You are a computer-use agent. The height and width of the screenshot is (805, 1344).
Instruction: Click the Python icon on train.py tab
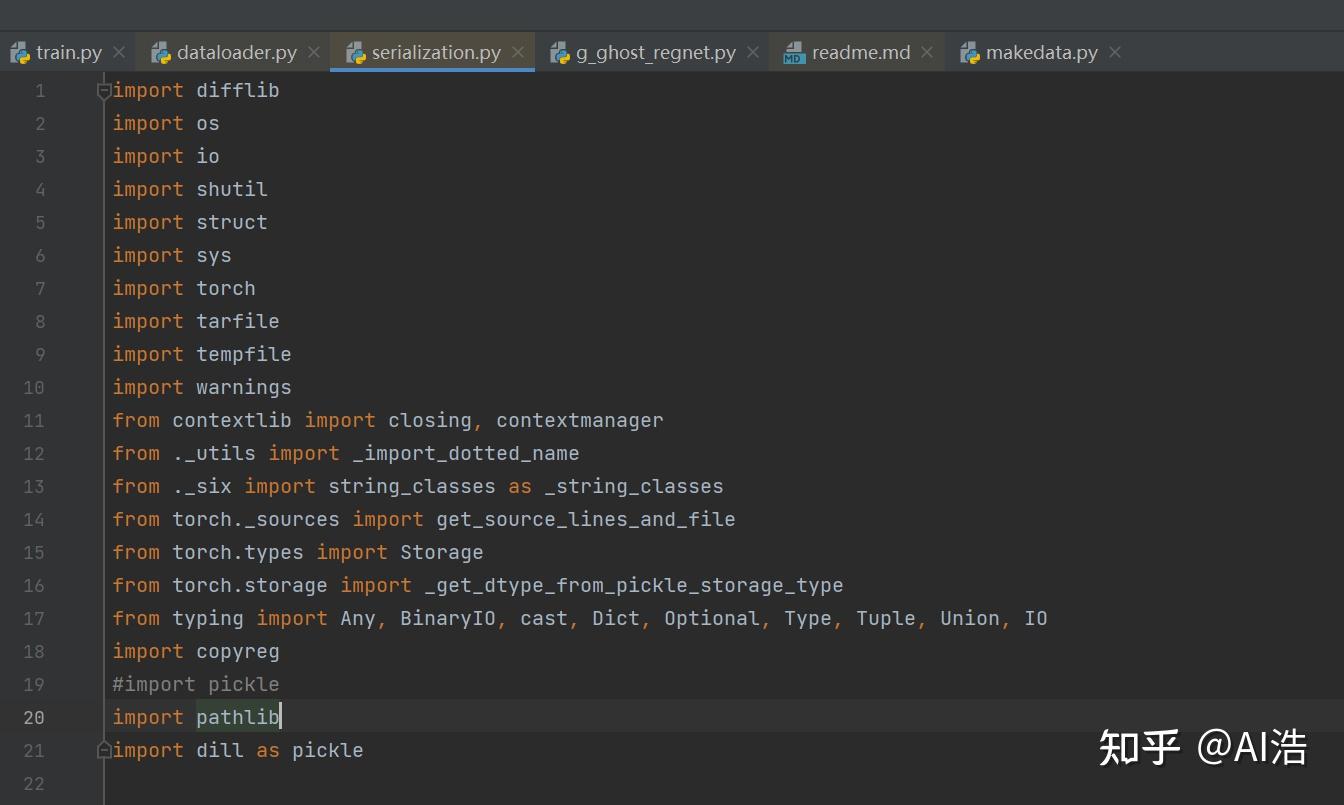pos(20,52)
